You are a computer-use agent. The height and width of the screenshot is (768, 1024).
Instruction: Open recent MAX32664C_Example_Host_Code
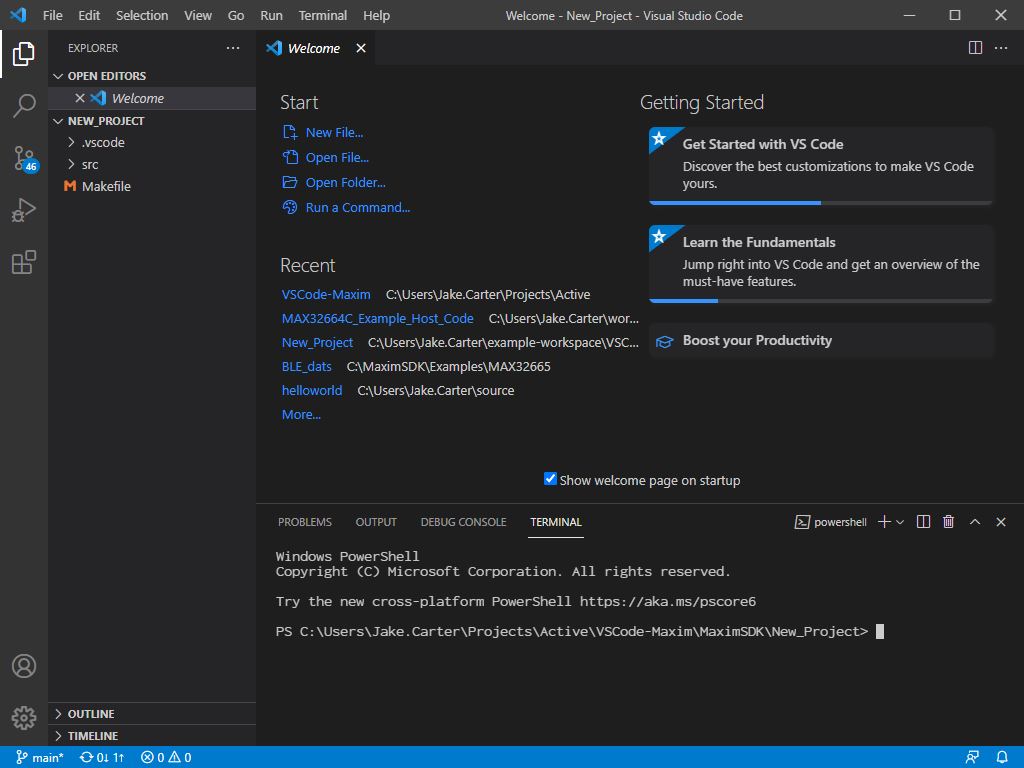[x=377, y=319]
